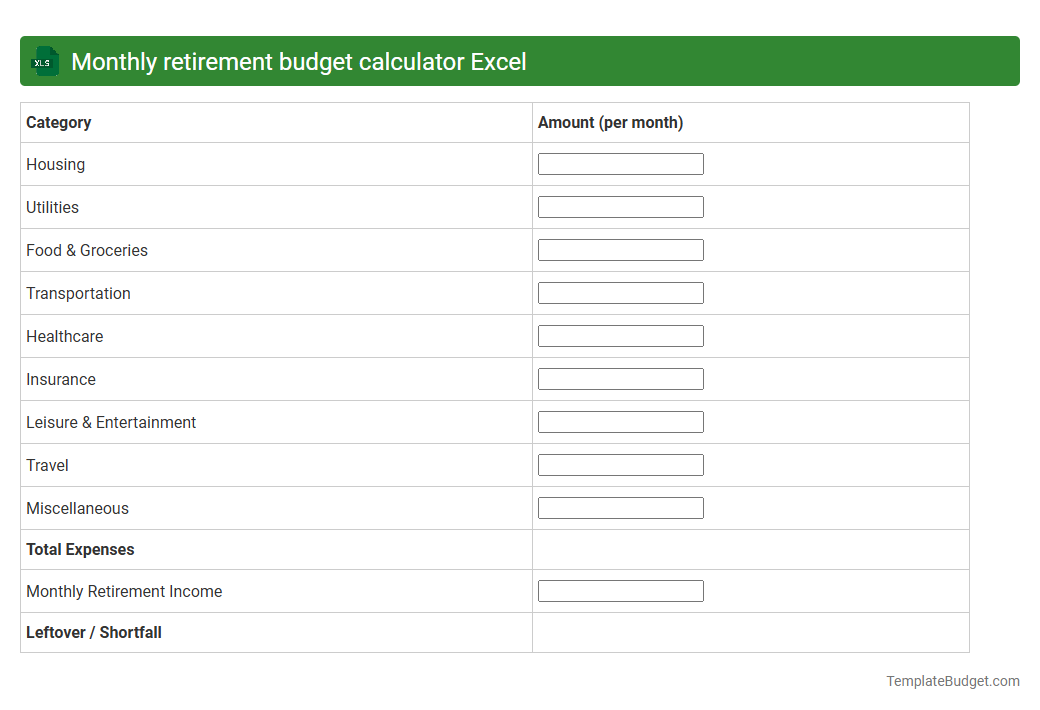This screenshot has width=1040, height=710.
Task: Select the Healthcare amount field
Action: (620, 335)
